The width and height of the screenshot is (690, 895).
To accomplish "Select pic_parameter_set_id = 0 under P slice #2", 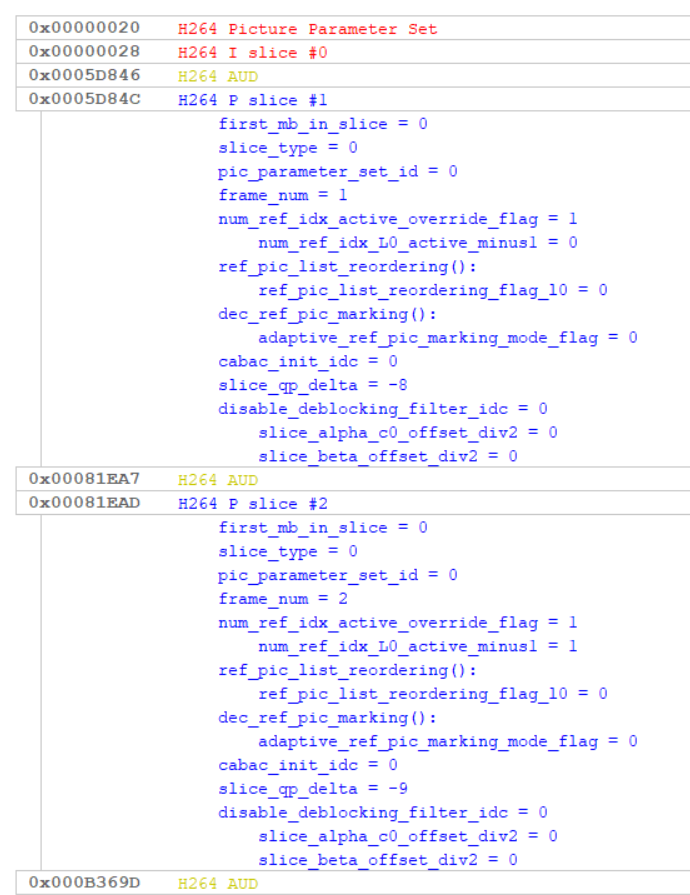I will click(337, 575).
